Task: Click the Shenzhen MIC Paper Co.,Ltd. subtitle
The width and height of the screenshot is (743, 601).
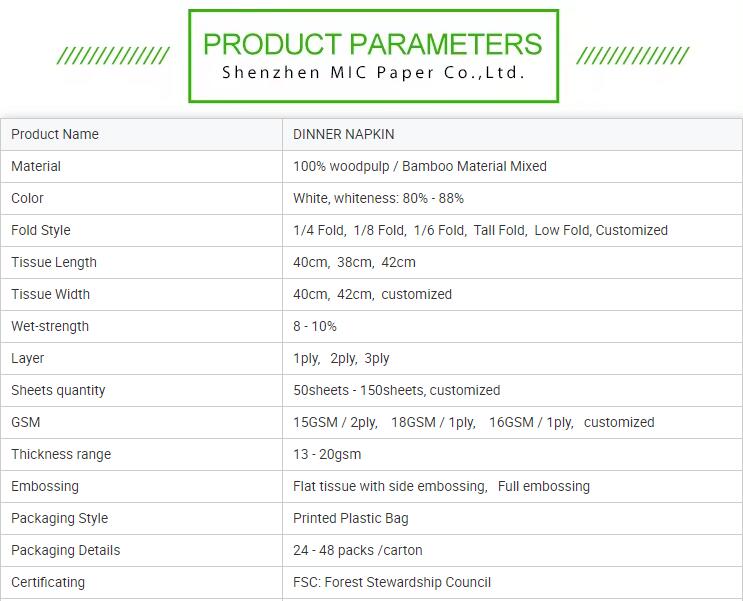Action: click(373, 73)
